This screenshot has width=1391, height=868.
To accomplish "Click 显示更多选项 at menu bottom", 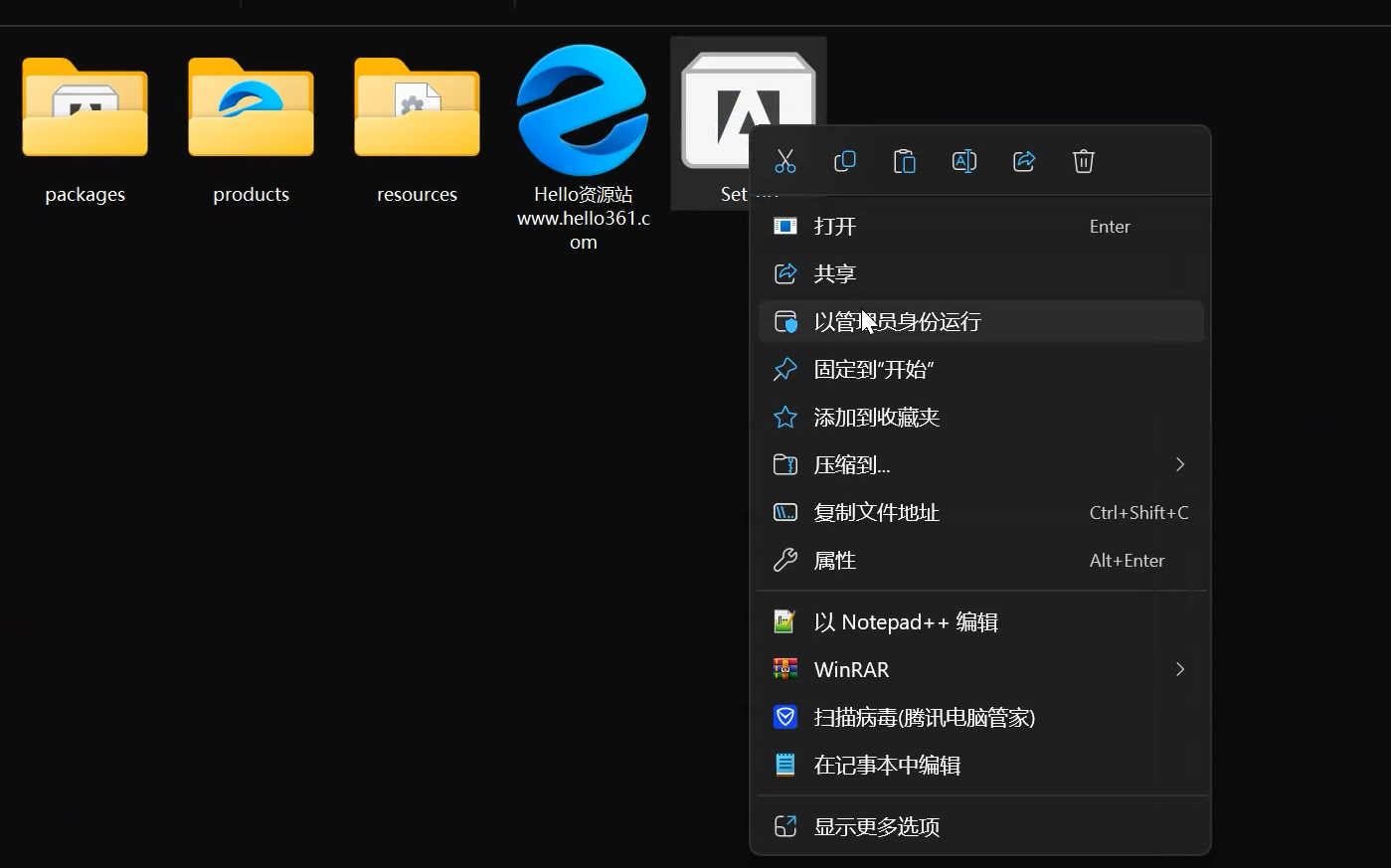I will coord(876,826).
